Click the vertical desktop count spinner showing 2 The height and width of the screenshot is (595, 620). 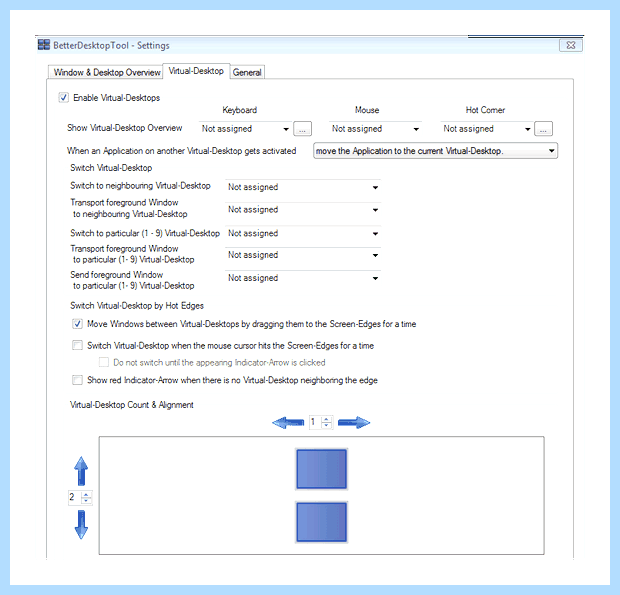80,497
